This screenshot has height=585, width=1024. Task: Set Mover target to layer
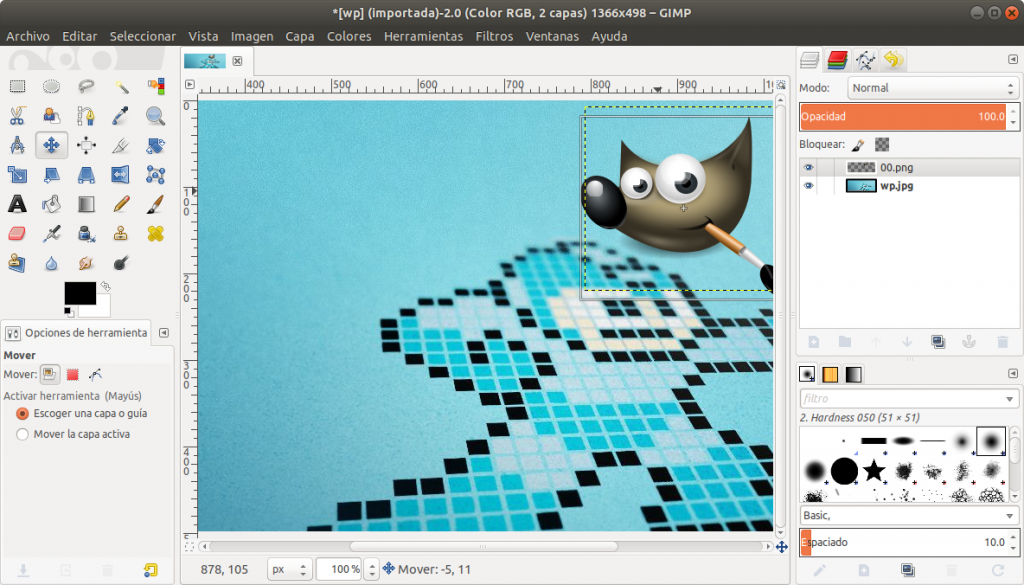50,374
